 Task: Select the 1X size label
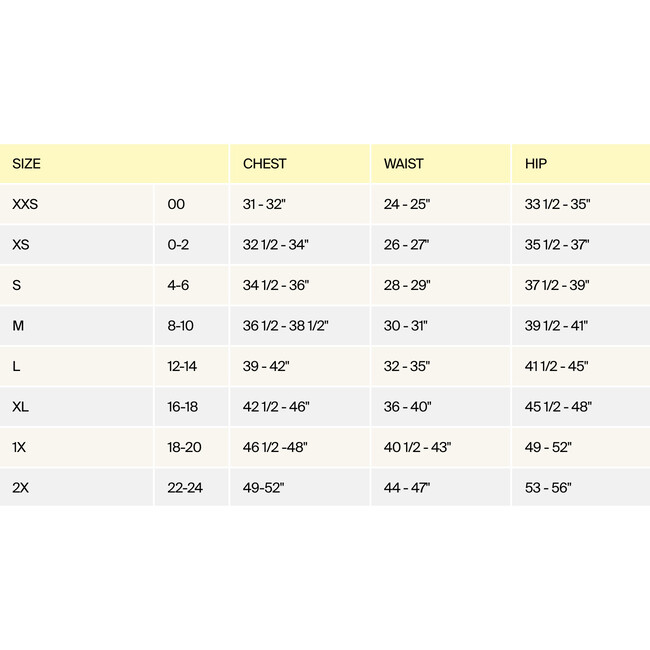(x=20, y=447)
